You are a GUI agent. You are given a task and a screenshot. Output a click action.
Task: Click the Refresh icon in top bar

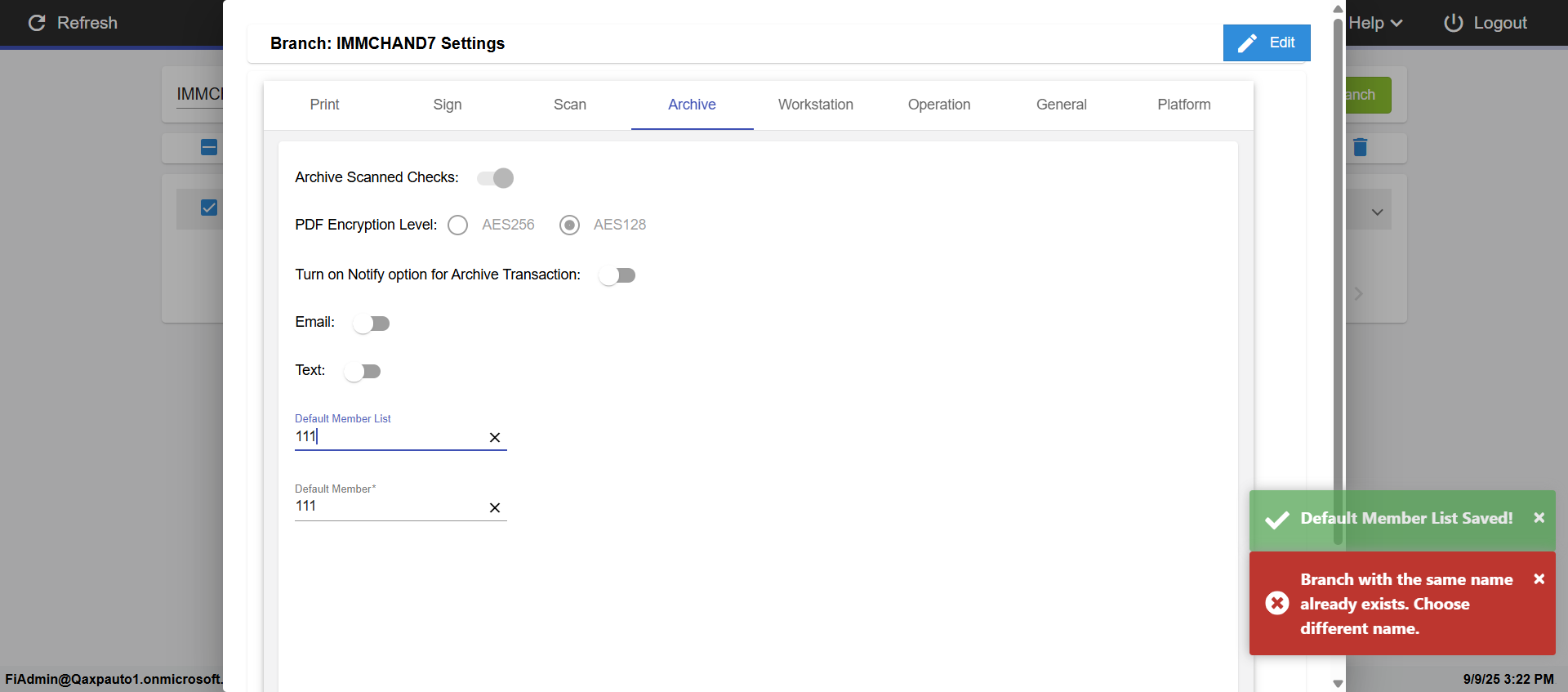37,23
